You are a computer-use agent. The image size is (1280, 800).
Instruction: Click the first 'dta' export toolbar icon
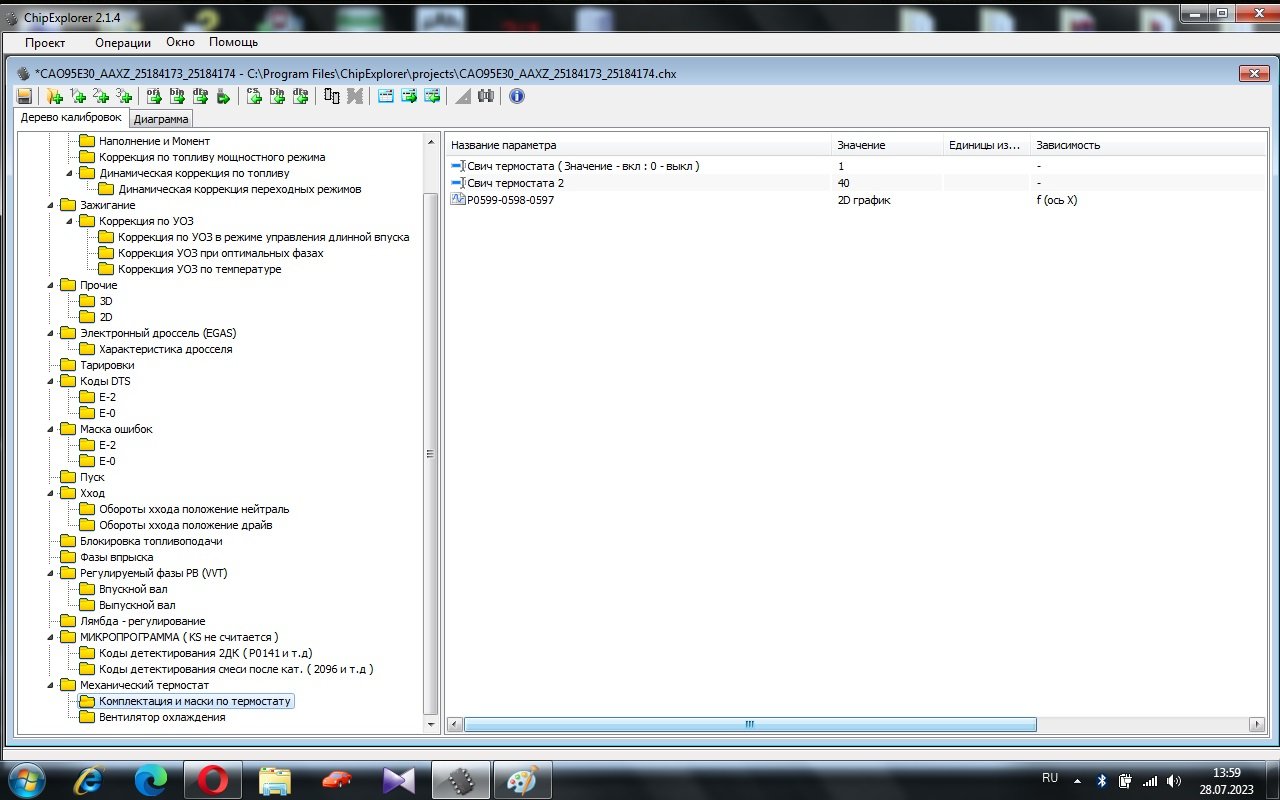pyautogui.click(x=200, y=96)
